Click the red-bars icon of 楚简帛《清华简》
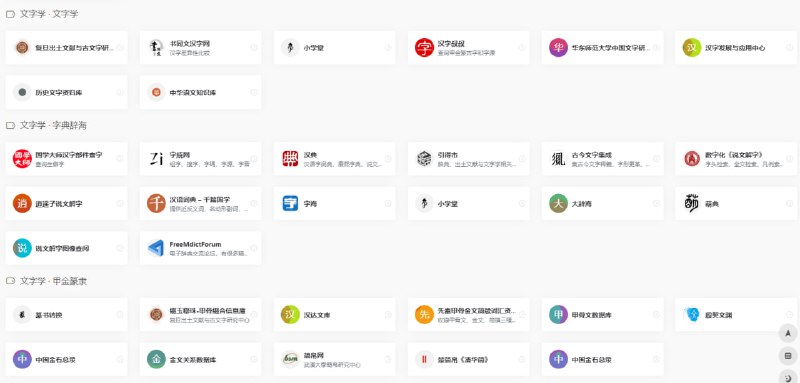This screenshot has height=383, width=800. click(424, 359)
